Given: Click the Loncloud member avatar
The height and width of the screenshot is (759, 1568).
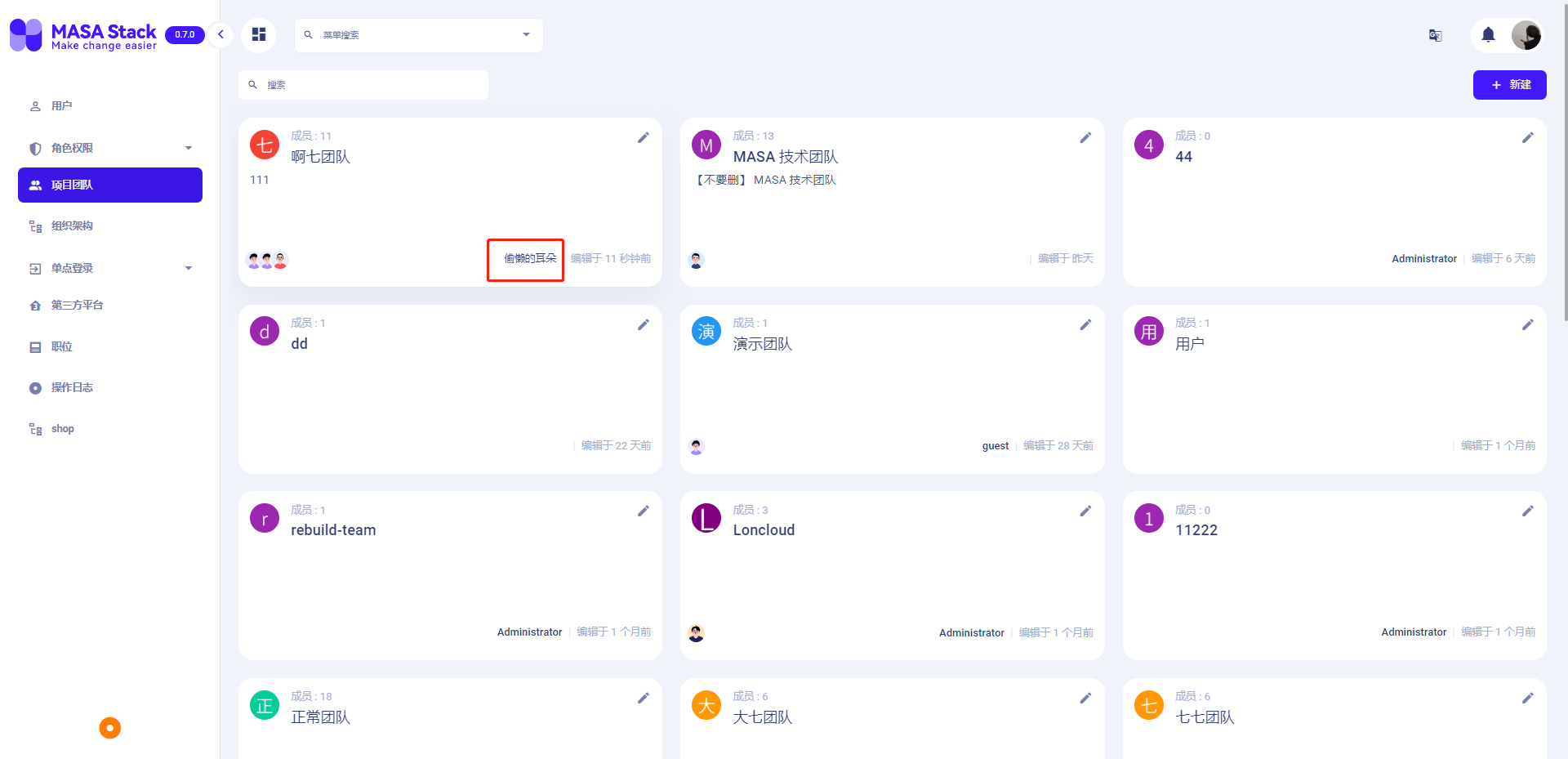Looking at the screenshot, I should tap(696, 633).
